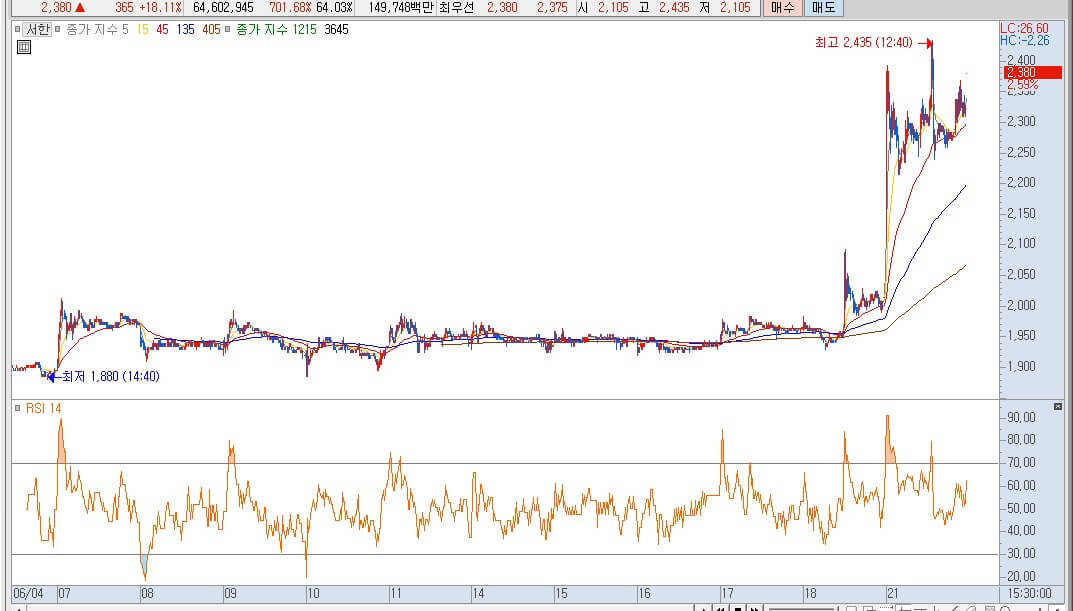Click the 64.03% value in header
Screen dimensions: 1073x611
click(335, 8)
